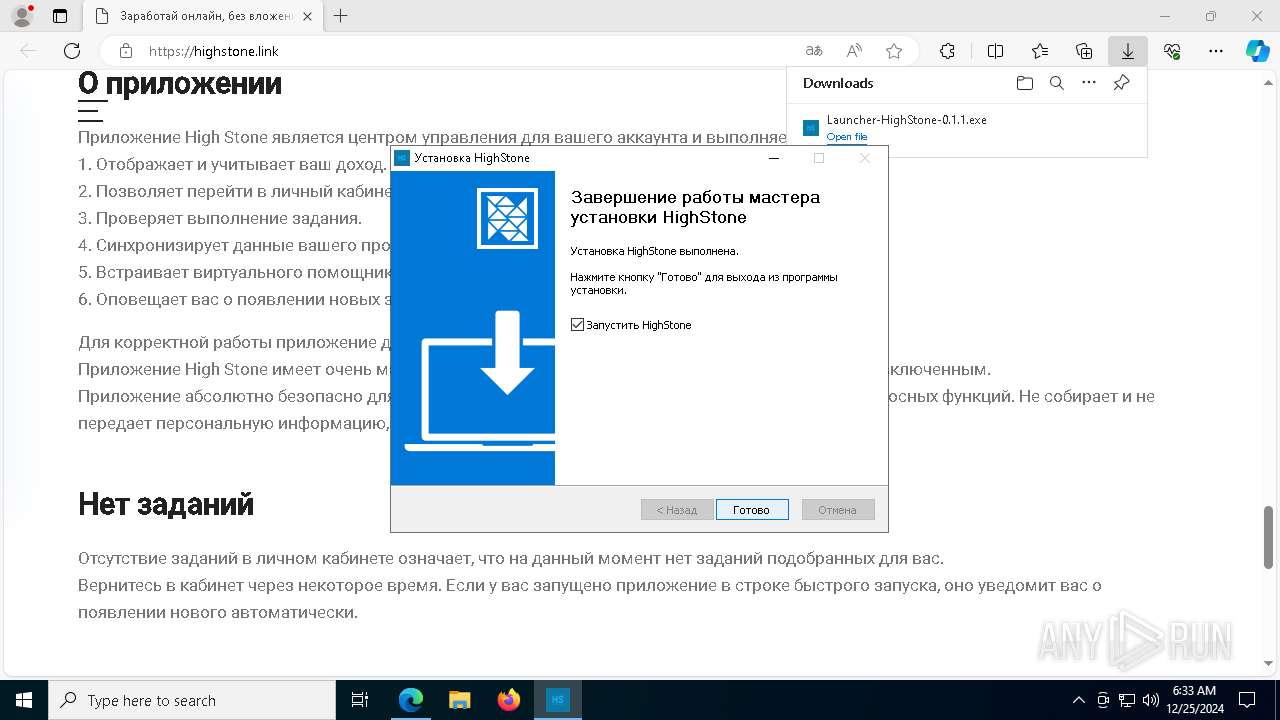This screenshot has width=1280, height=720.
Task: Click the Нет заданий heading
Action: click(x=166, y=504)
